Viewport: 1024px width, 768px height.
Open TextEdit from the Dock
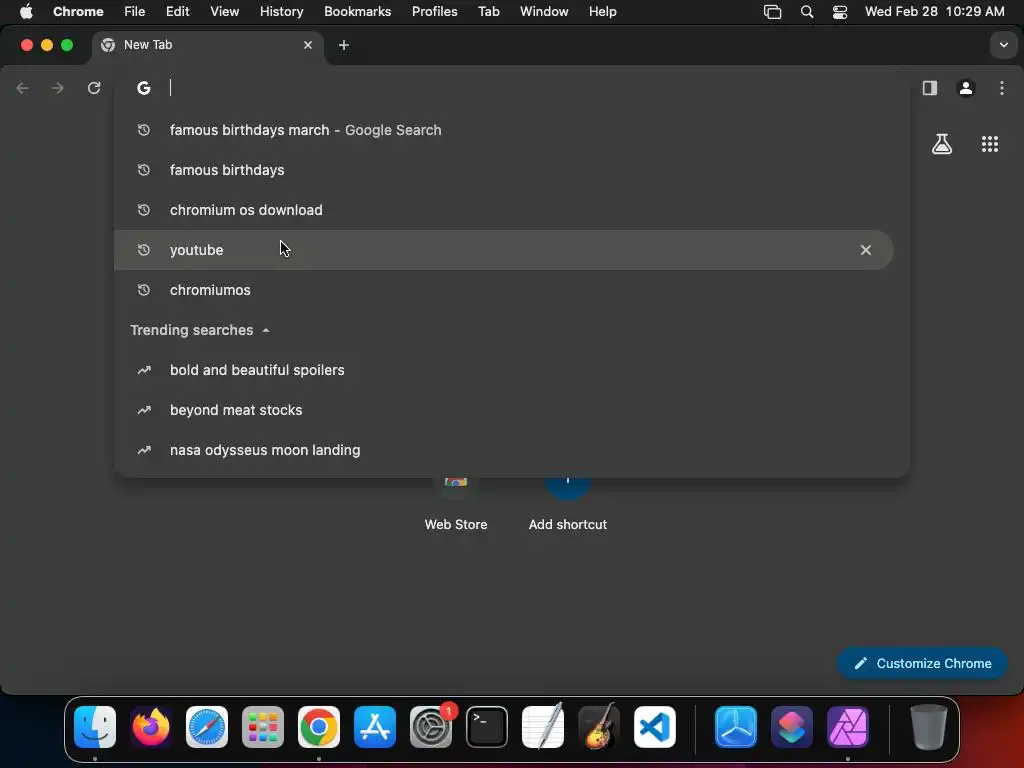point(543,726)
